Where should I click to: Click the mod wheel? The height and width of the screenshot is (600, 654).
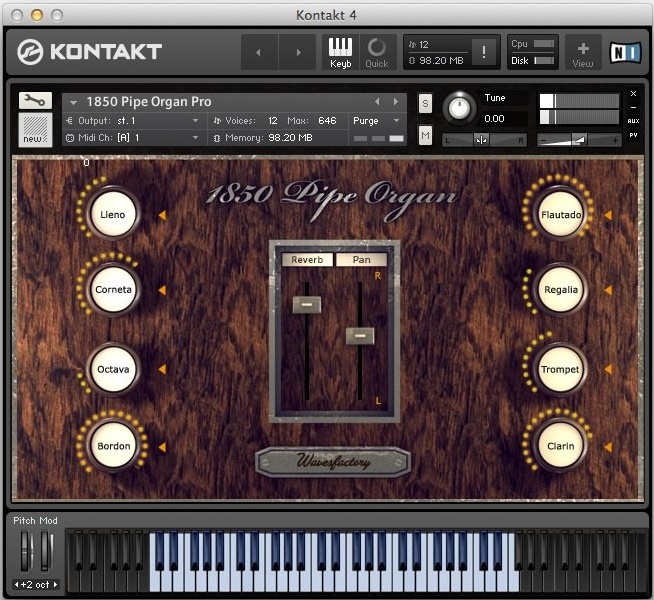pos(46,551)
